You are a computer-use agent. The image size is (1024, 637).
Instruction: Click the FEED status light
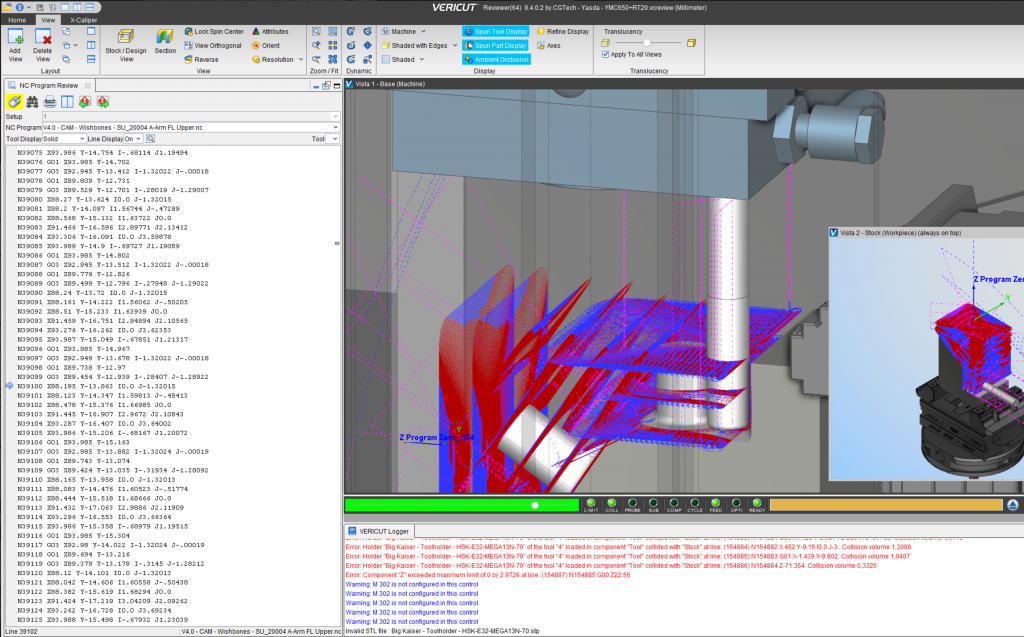[716, 504]
